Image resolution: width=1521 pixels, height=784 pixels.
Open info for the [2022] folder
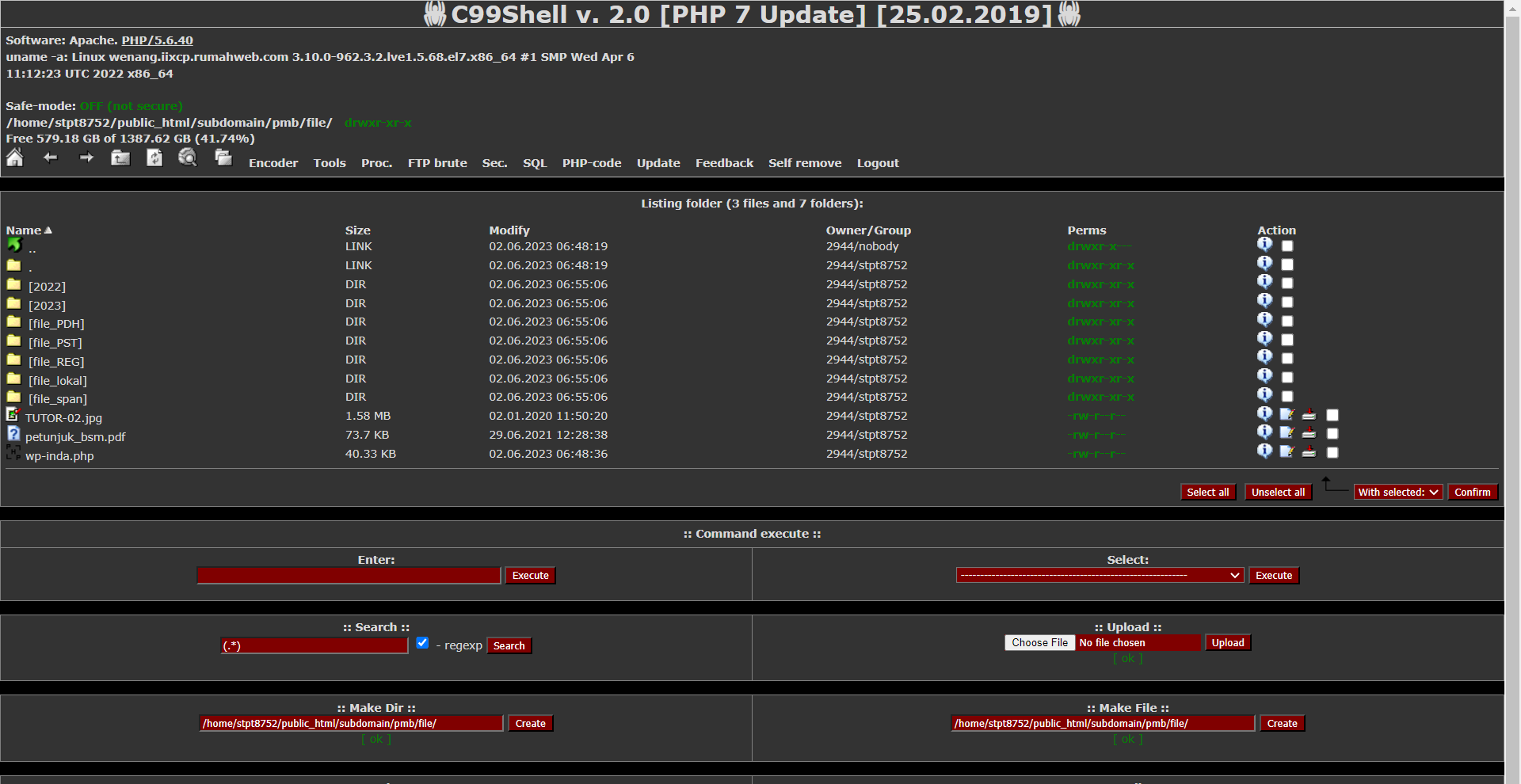tap(1264, 281)
